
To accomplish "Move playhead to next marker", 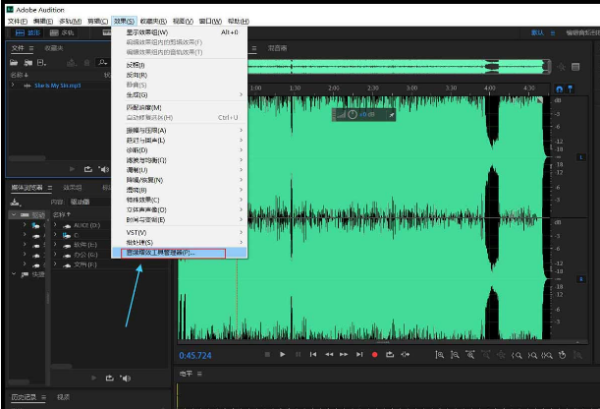I will pos(359,355).
